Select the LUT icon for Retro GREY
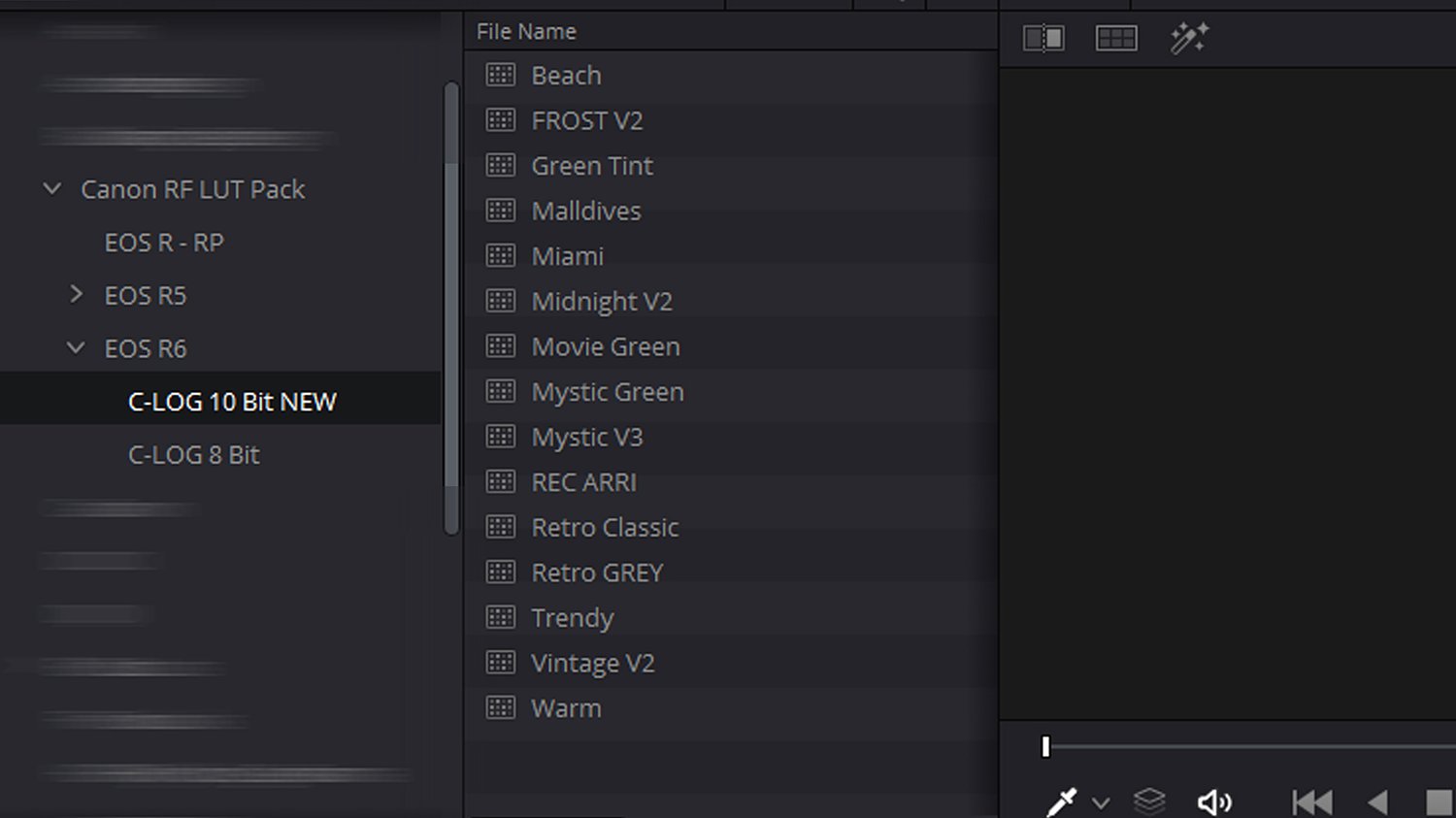The image size is (1456, 818). pos(501,573)
